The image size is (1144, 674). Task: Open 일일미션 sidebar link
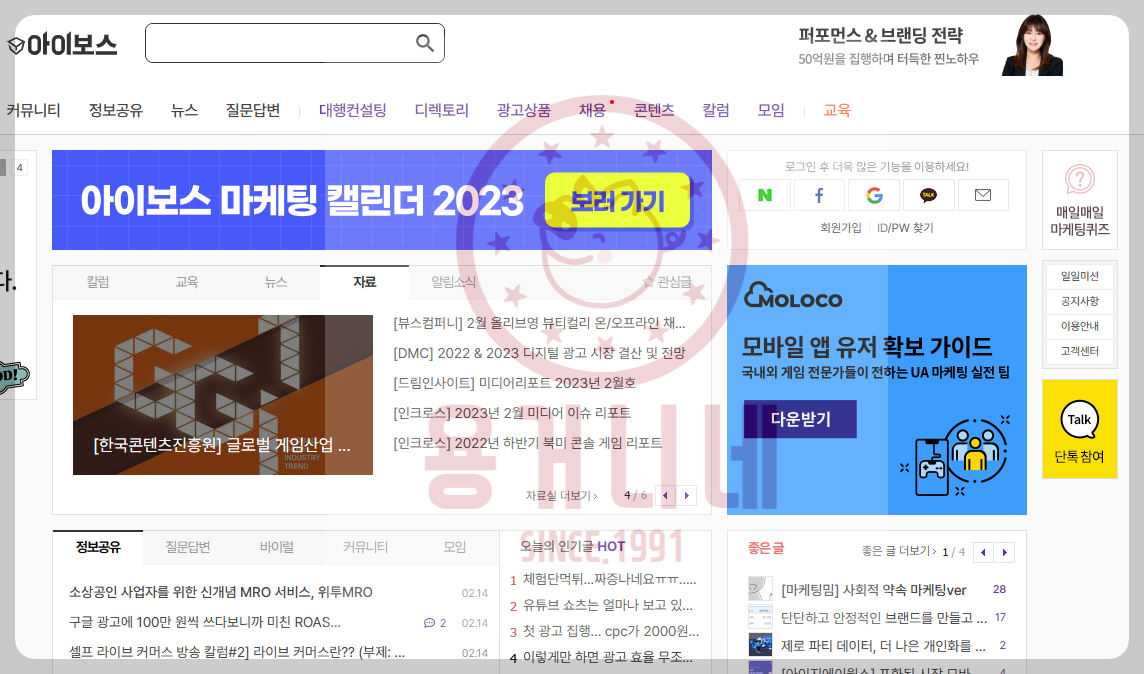[x=1080, y=276]
